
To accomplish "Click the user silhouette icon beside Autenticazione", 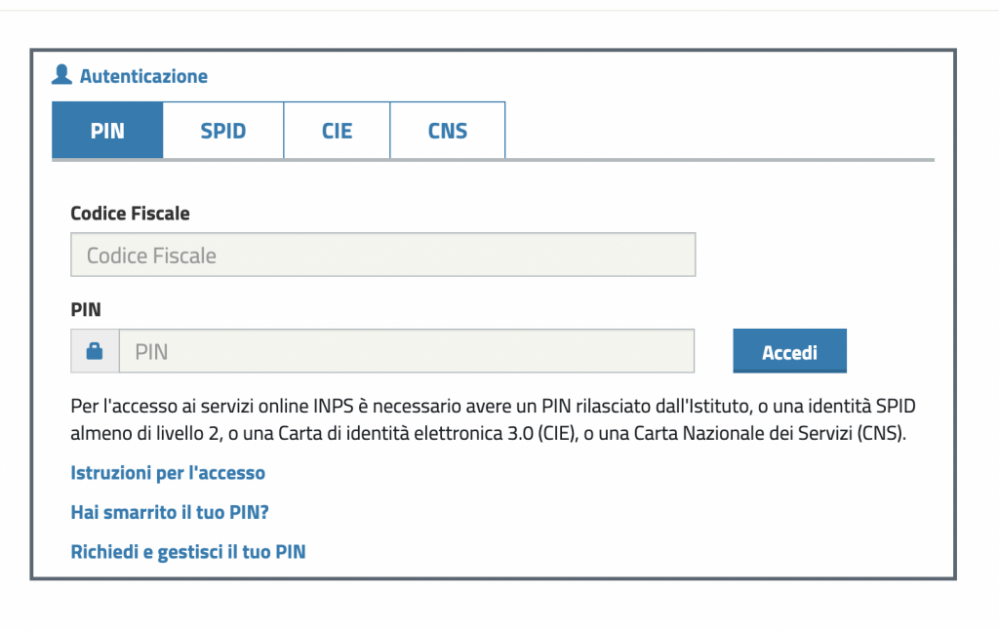I will tap(62, 75).
